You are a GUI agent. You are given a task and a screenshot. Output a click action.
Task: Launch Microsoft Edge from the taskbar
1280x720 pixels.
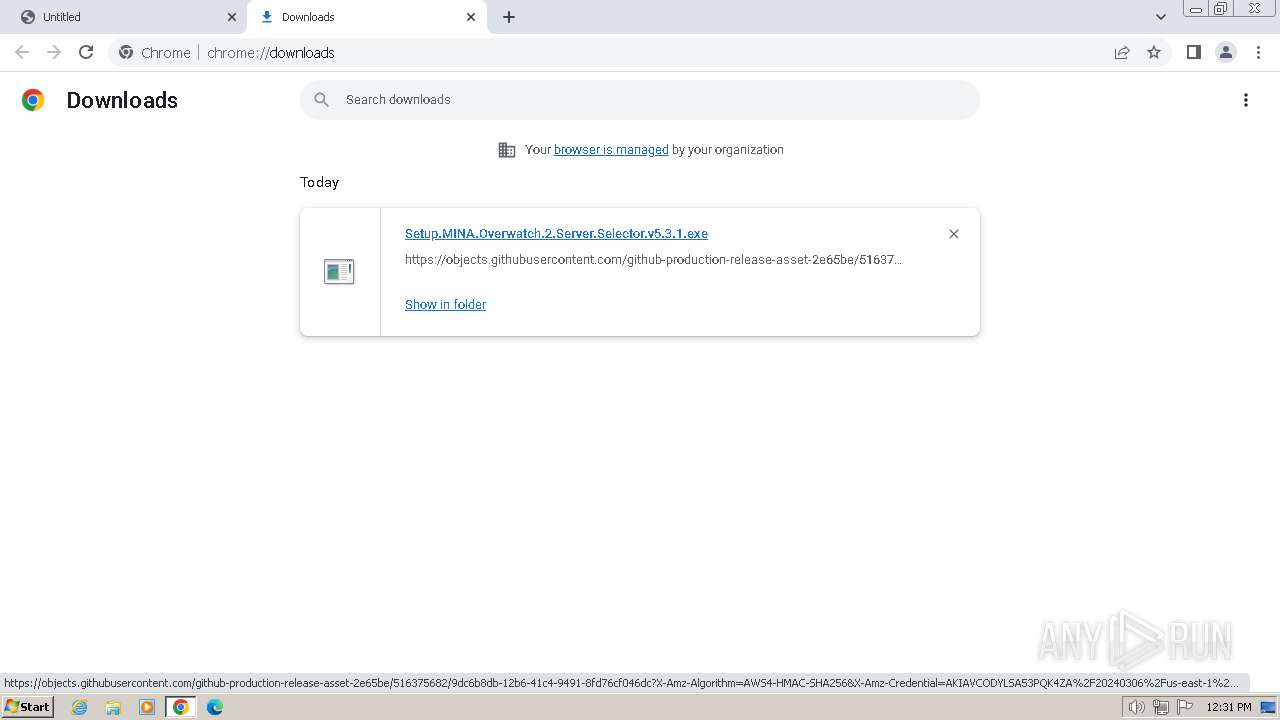pos(215,707)
